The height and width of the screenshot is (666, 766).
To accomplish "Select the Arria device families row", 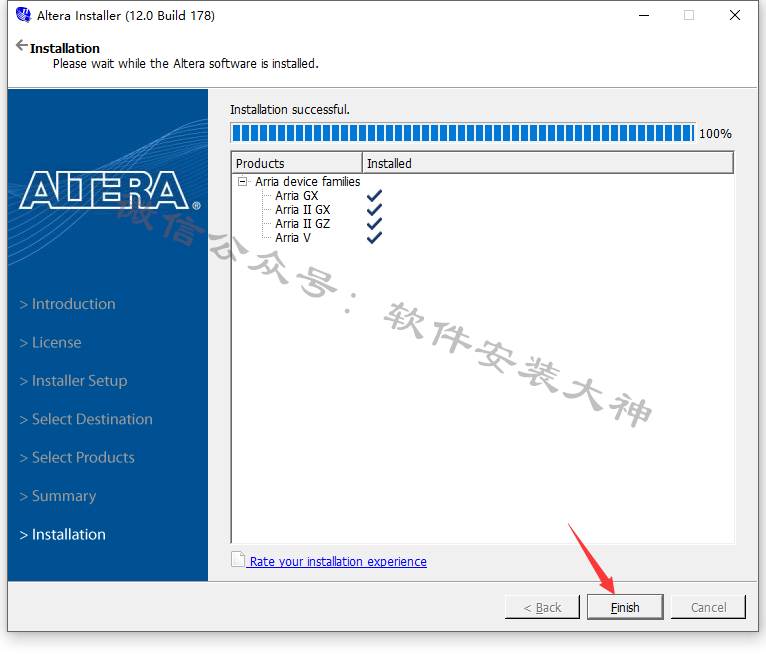I will coord(307,182).
